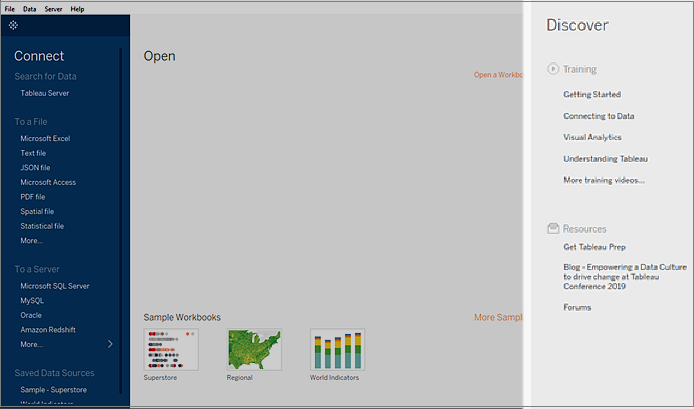Screen dimensions: 694x409
Task: Open the Superstore sample workbook thumbnail
Action: coord(171,349)
